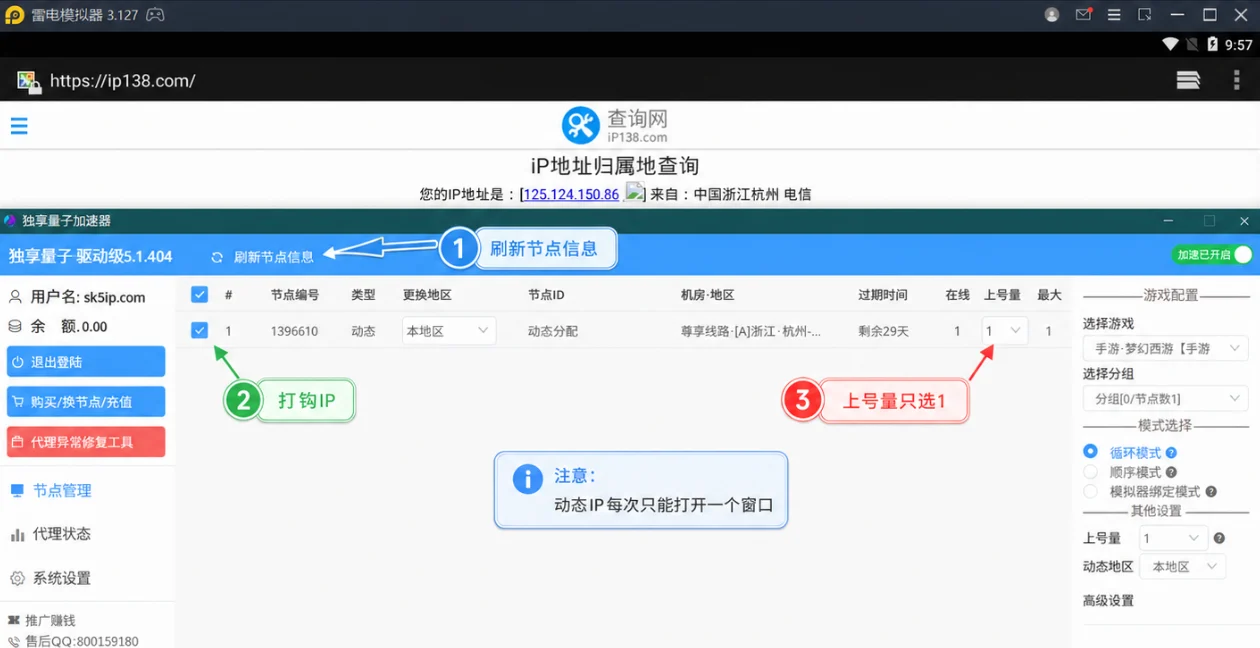Screen dimensions: 1260x648
Task: Open the 动态地区 本地区 dropdown
Action: pos(1183,566)
